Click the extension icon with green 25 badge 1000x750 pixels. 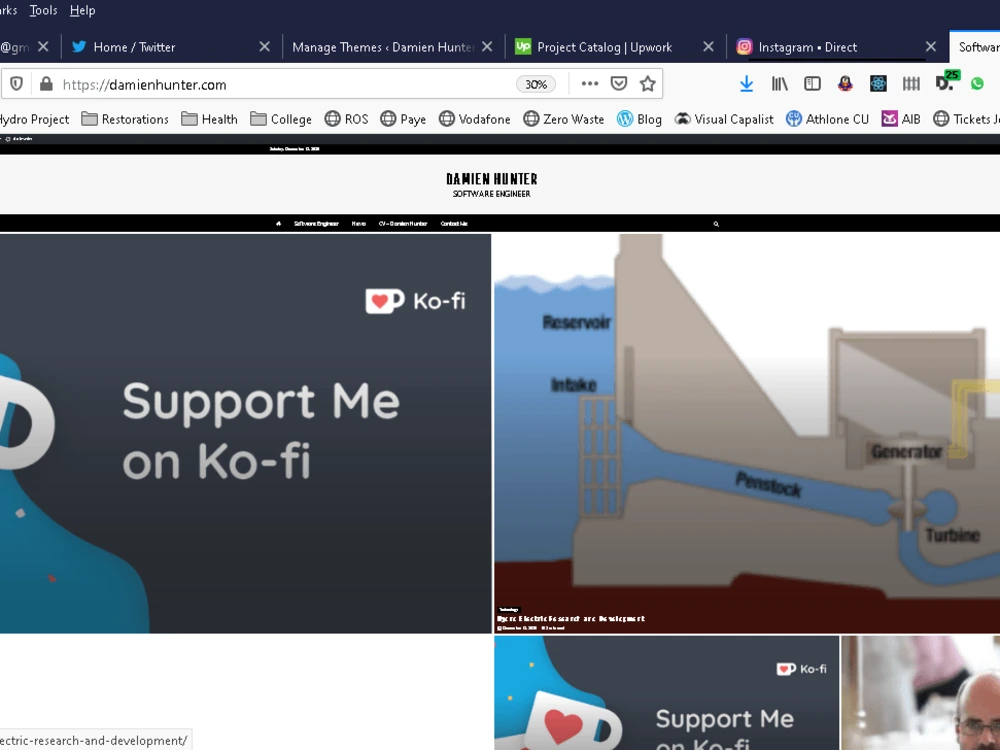click(x=945, y=82)
